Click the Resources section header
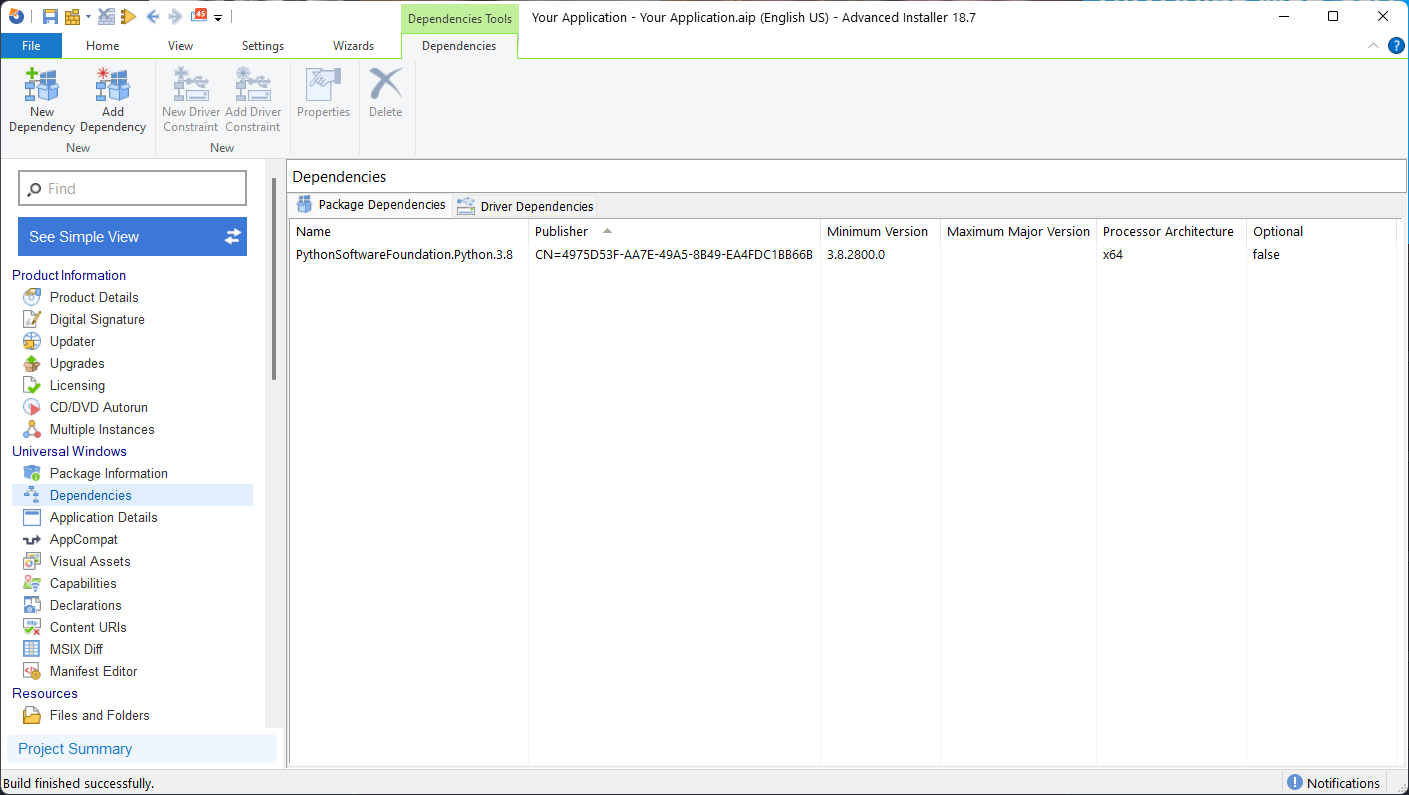Image resolution: width=1409 pixels, height=795 pixels. click(x=45, y=693)
